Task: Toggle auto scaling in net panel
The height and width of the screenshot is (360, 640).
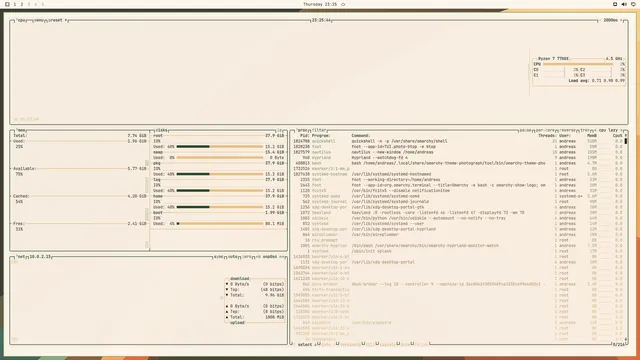Action: [233, 257]
